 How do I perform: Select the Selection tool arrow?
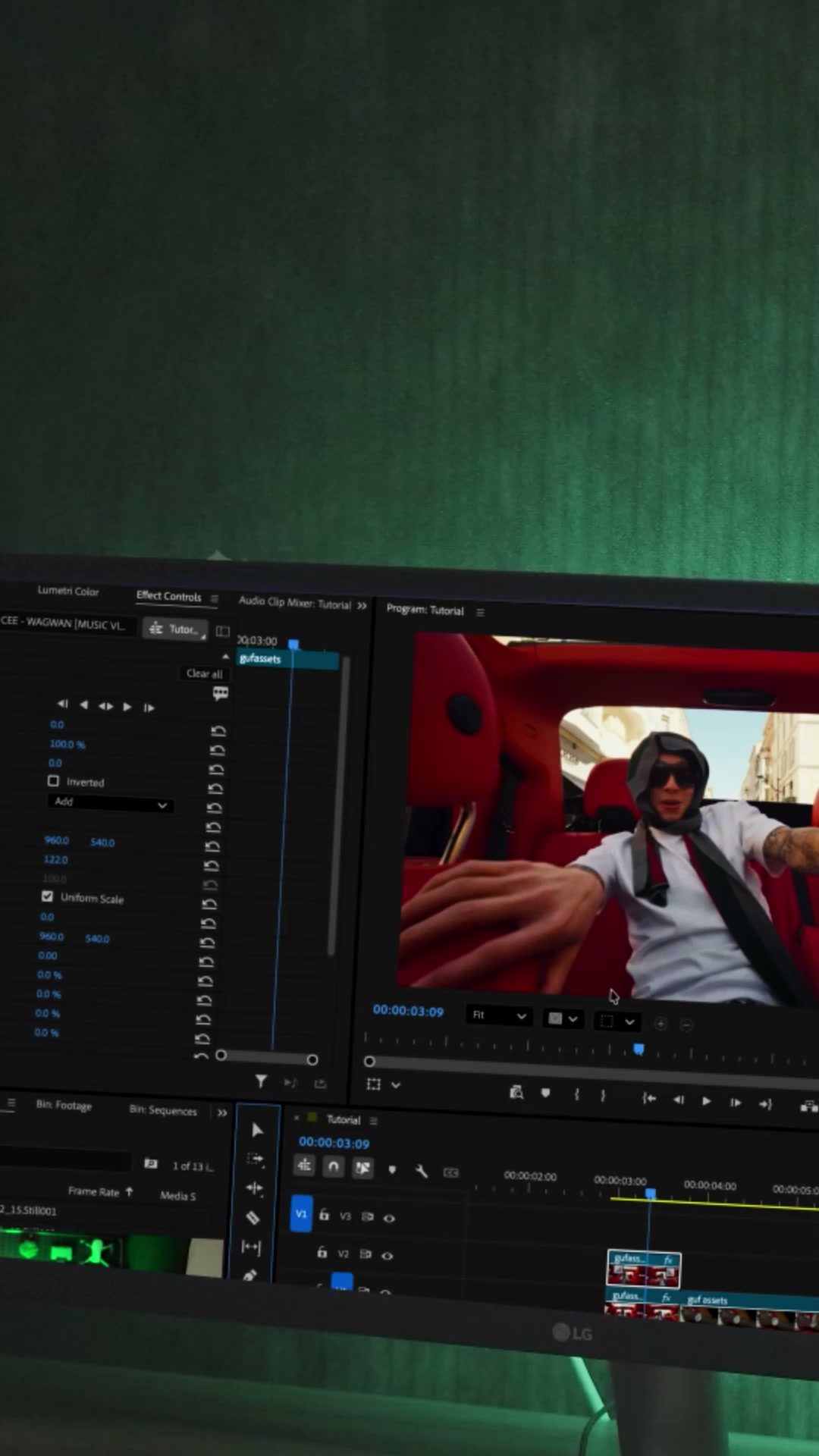point(257,1130)
